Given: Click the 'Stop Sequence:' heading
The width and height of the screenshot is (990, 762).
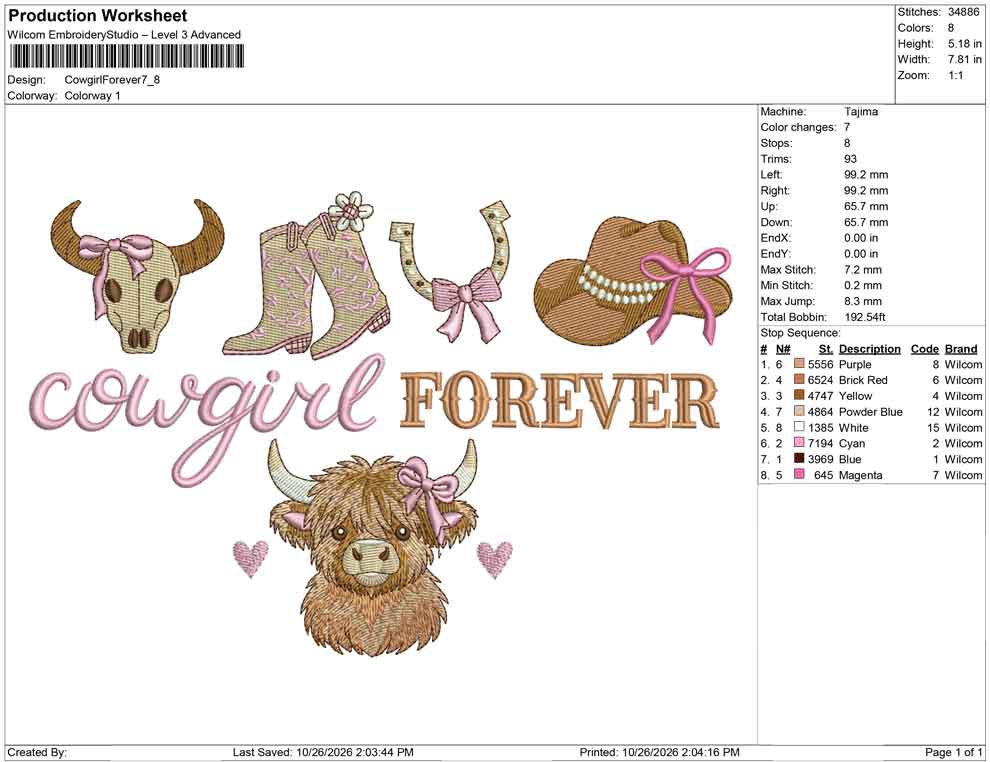Looking at the screenshot, I should [800, 333].
